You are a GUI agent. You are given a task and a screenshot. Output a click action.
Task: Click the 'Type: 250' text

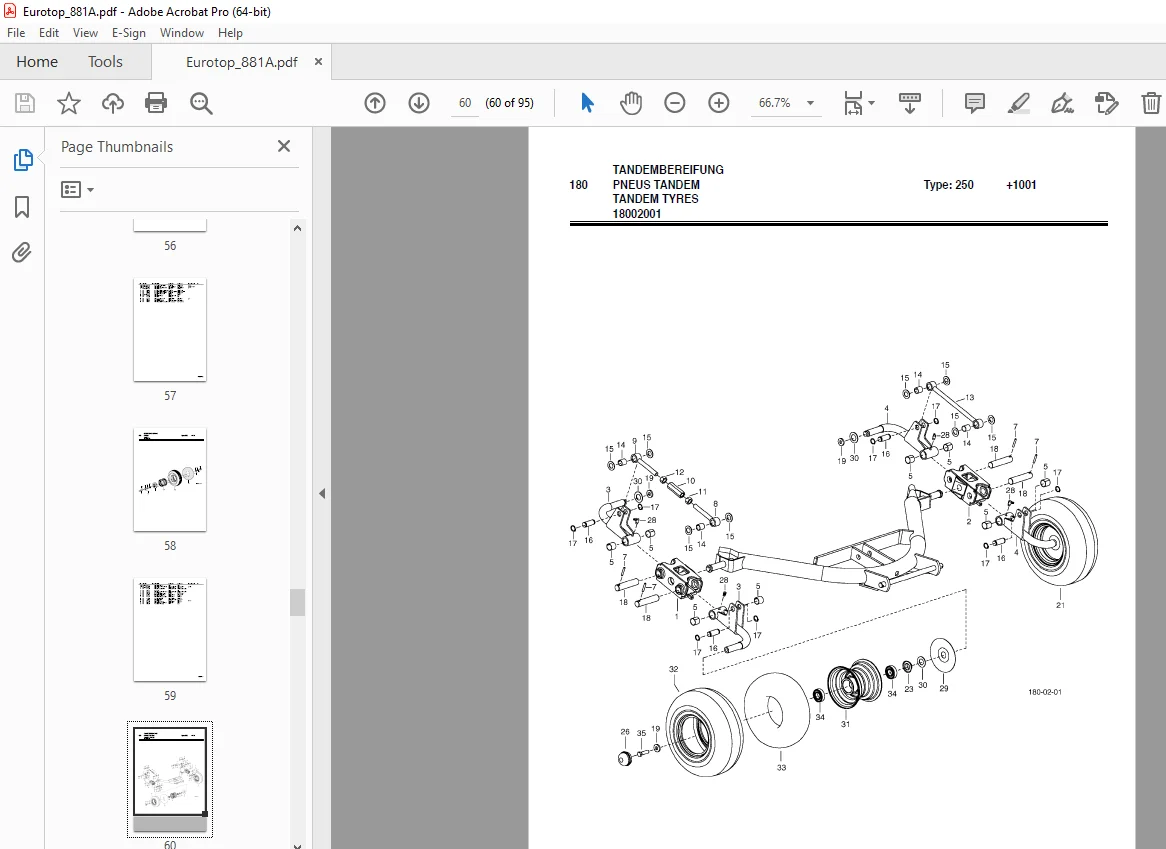coord(948,184)
